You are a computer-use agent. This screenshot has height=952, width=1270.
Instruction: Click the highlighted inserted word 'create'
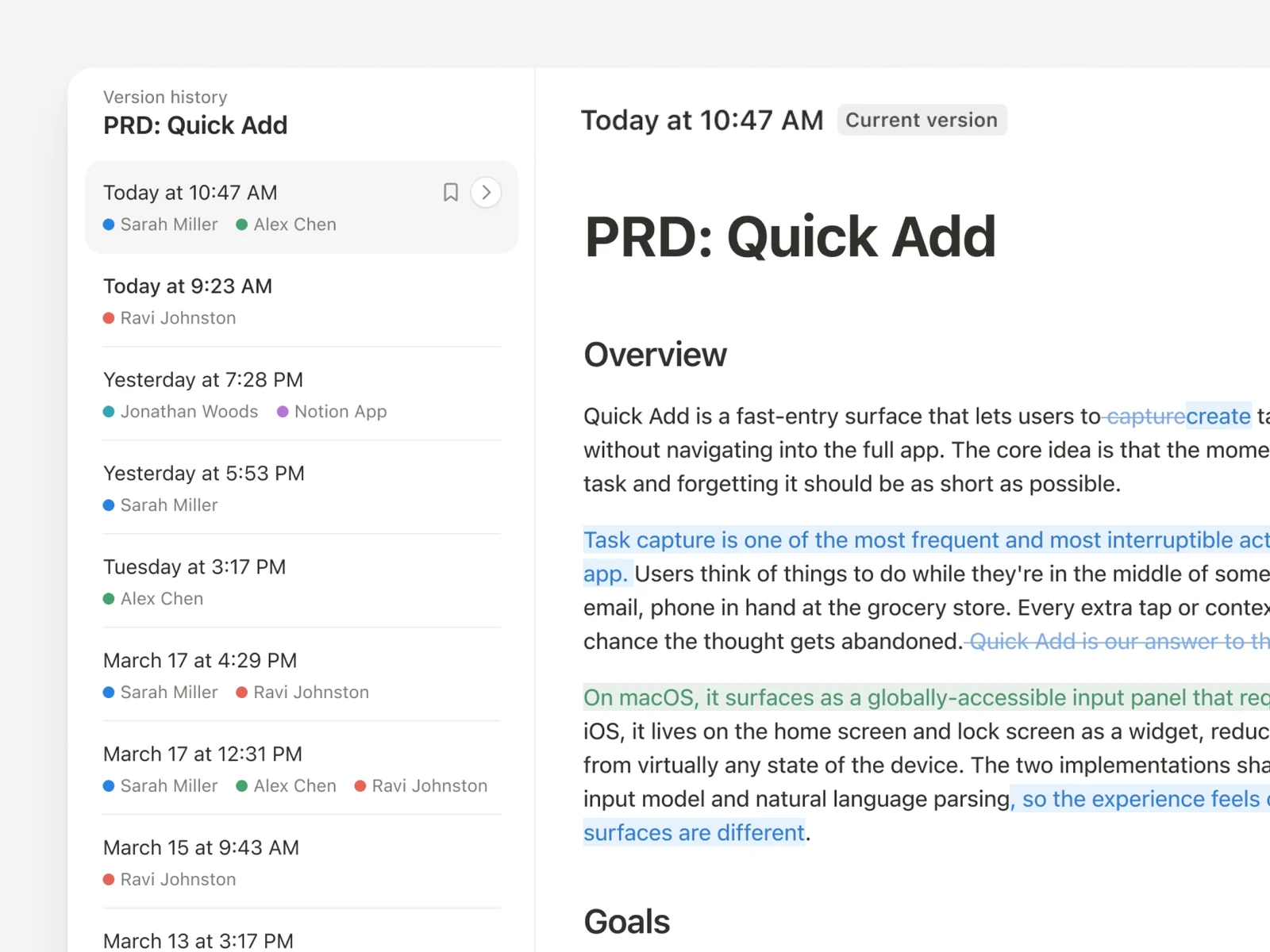pos(1218,416)
